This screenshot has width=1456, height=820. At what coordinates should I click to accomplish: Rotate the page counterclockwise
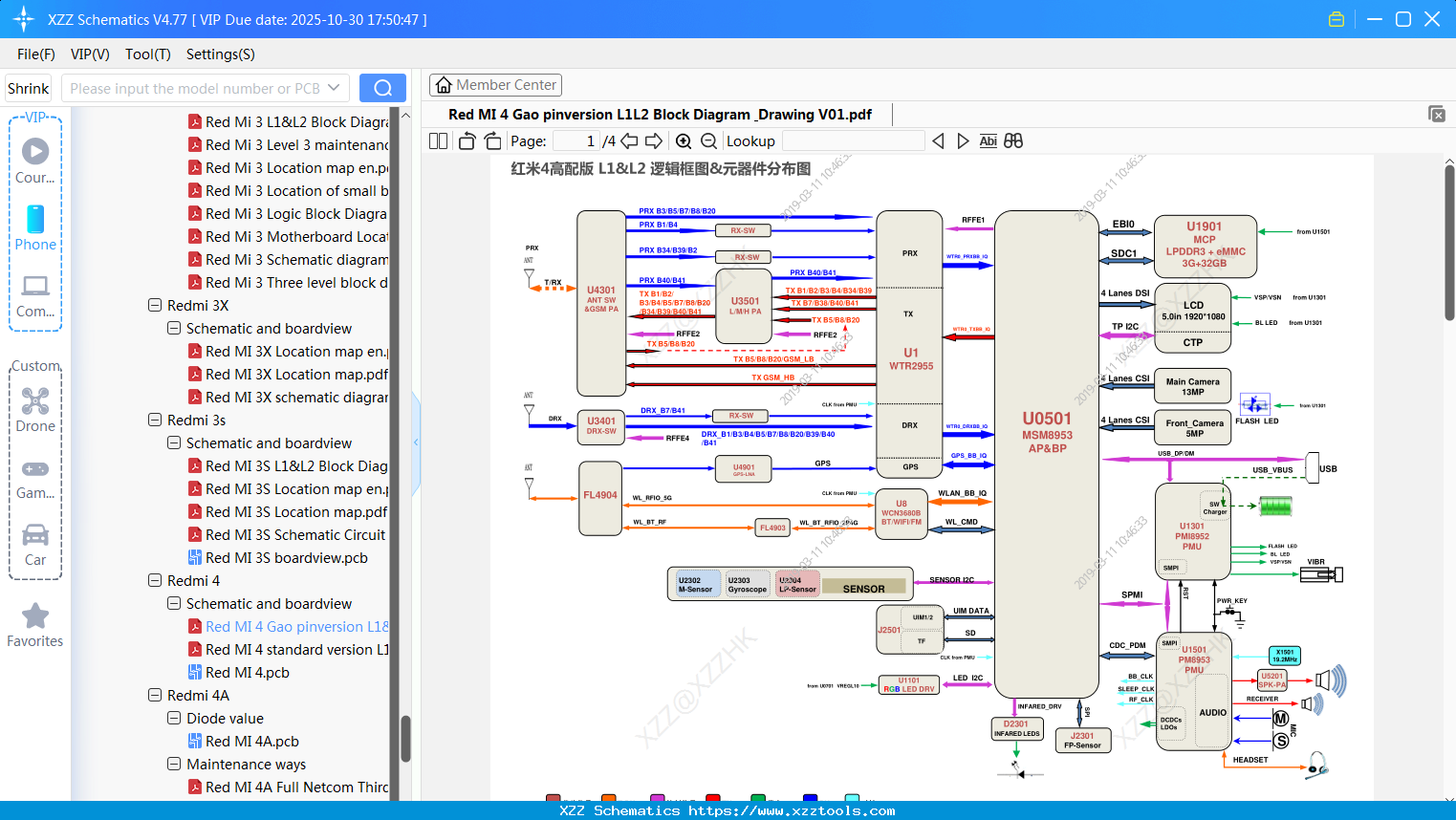[466, 140]
